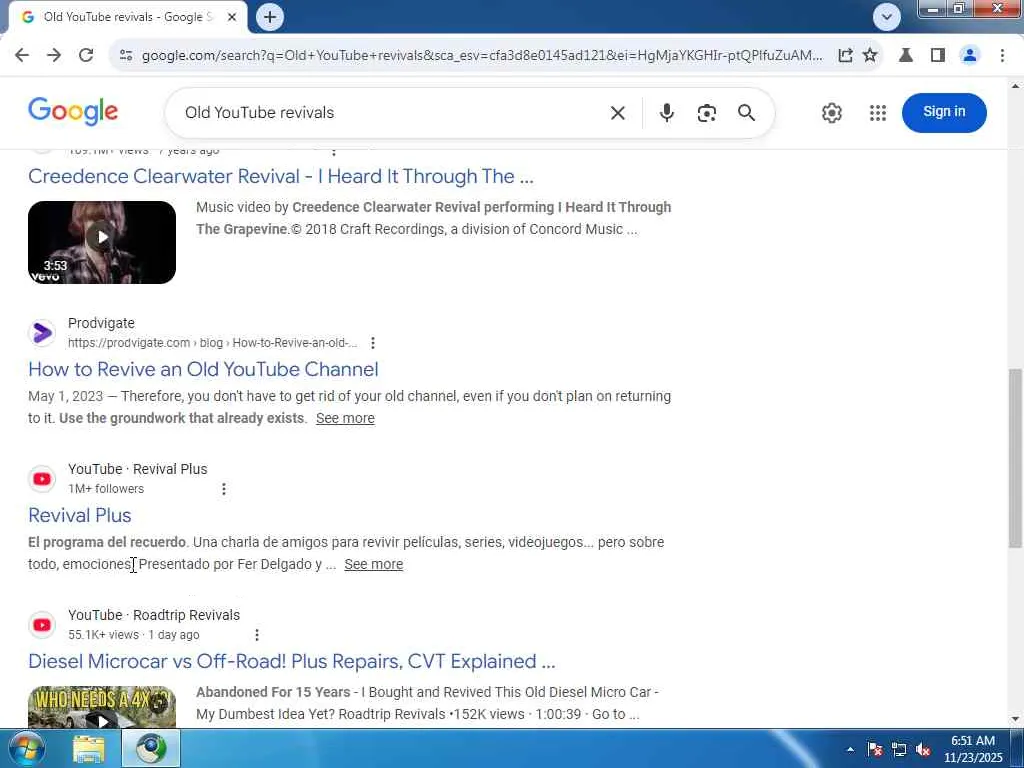Open Chrome three-dot menu
1024x768 pixels.
(x=1002, y=56)
